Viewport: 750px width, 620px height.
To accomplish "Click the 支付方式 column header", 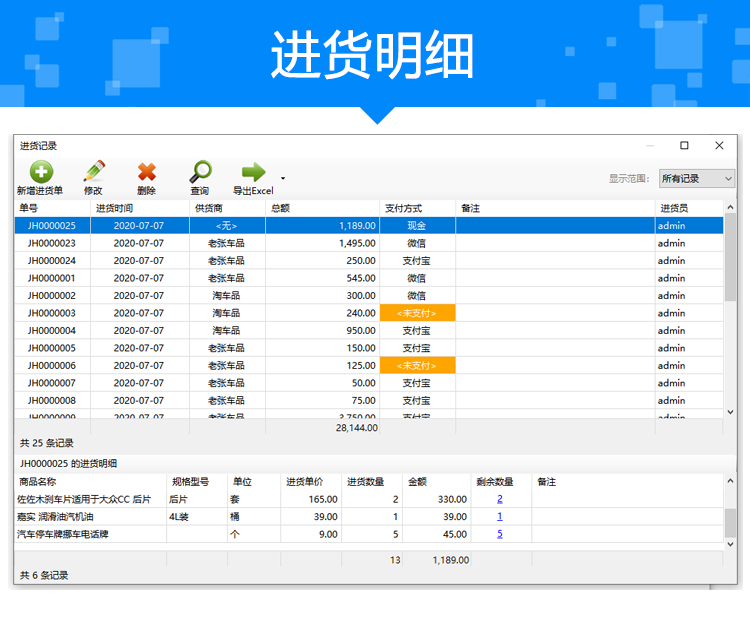I will pos(417,208).
